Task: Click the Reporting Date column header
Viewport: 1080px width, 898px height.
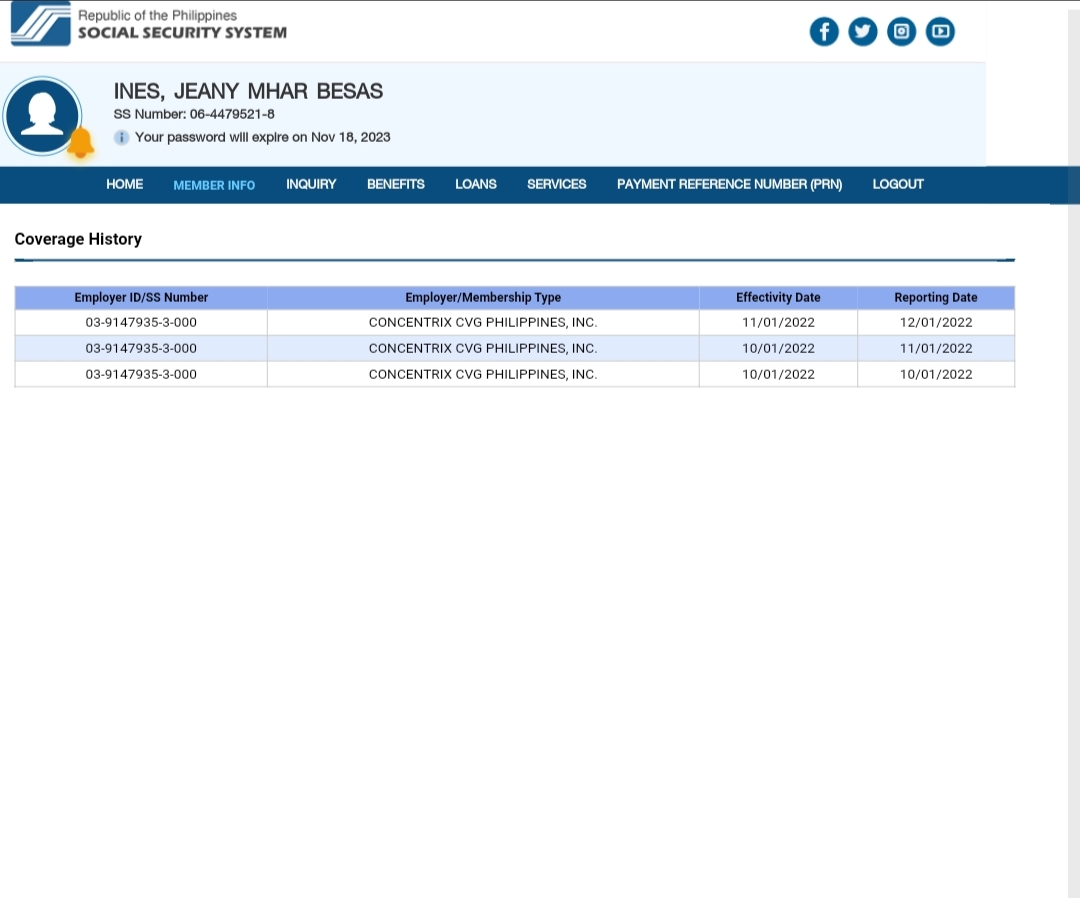Action: click(x=935, y=297)
